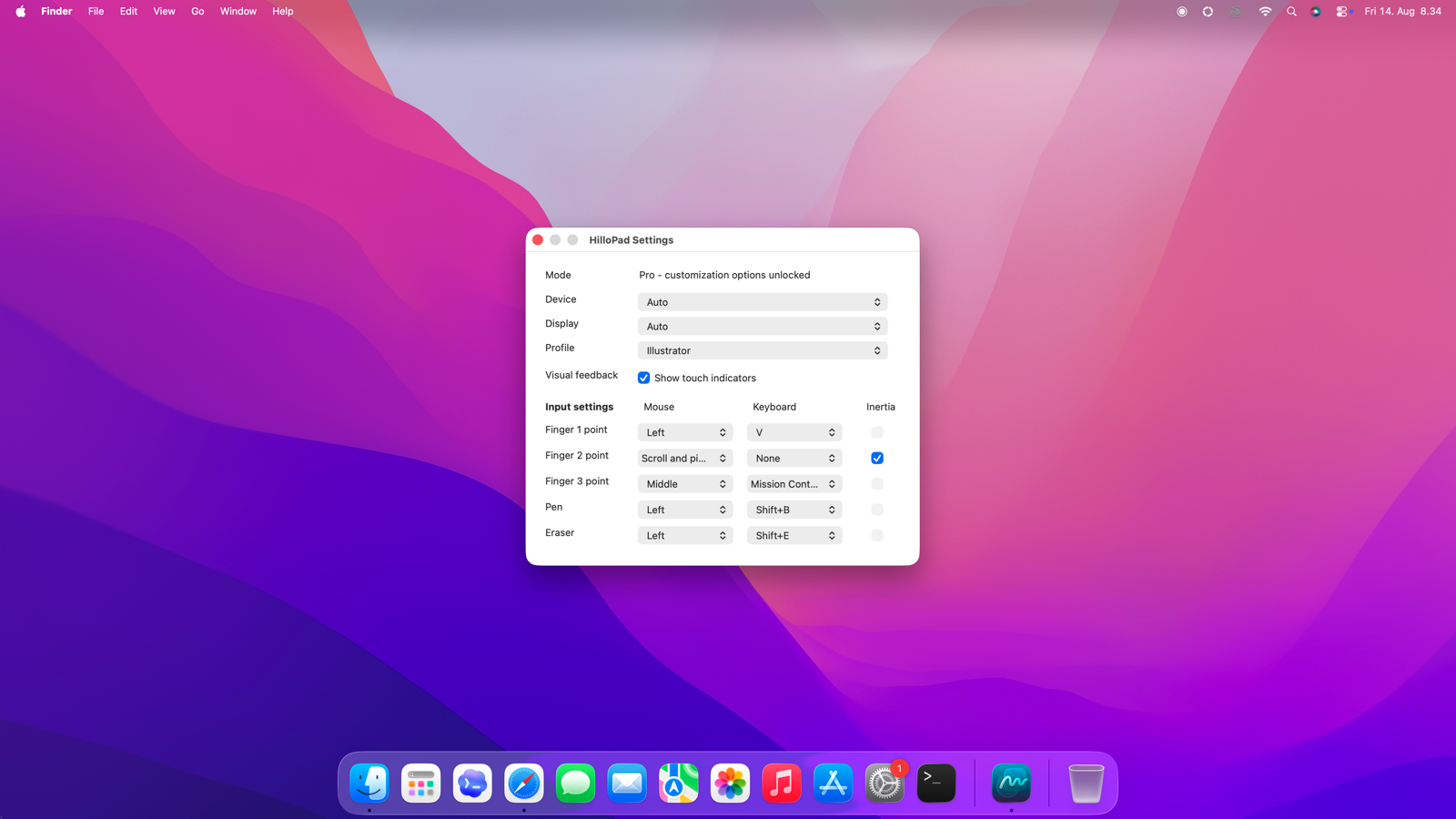The image size is (1456, 819).
Task: Open the Go menu
Action: 197,12
